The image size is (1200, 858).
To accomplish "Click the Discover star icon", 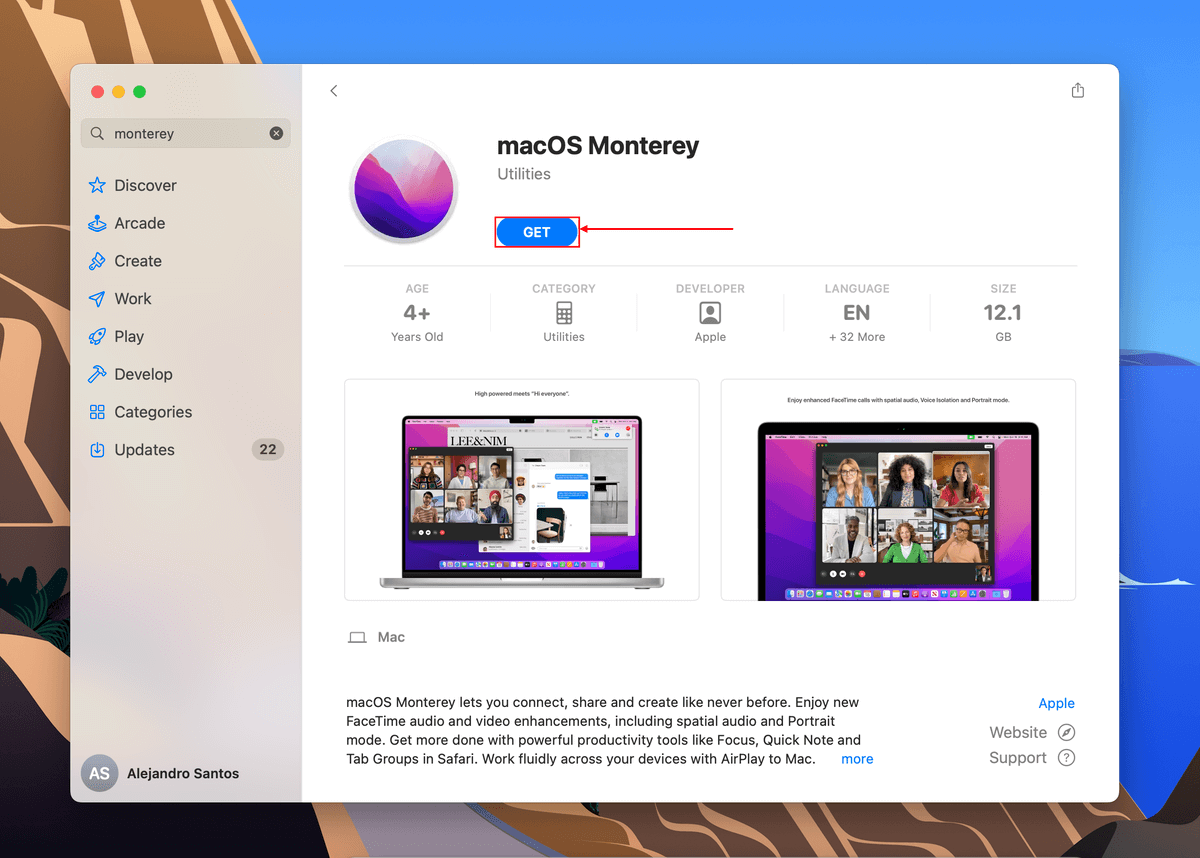I will pyautogui.click(x=97, y=185).
